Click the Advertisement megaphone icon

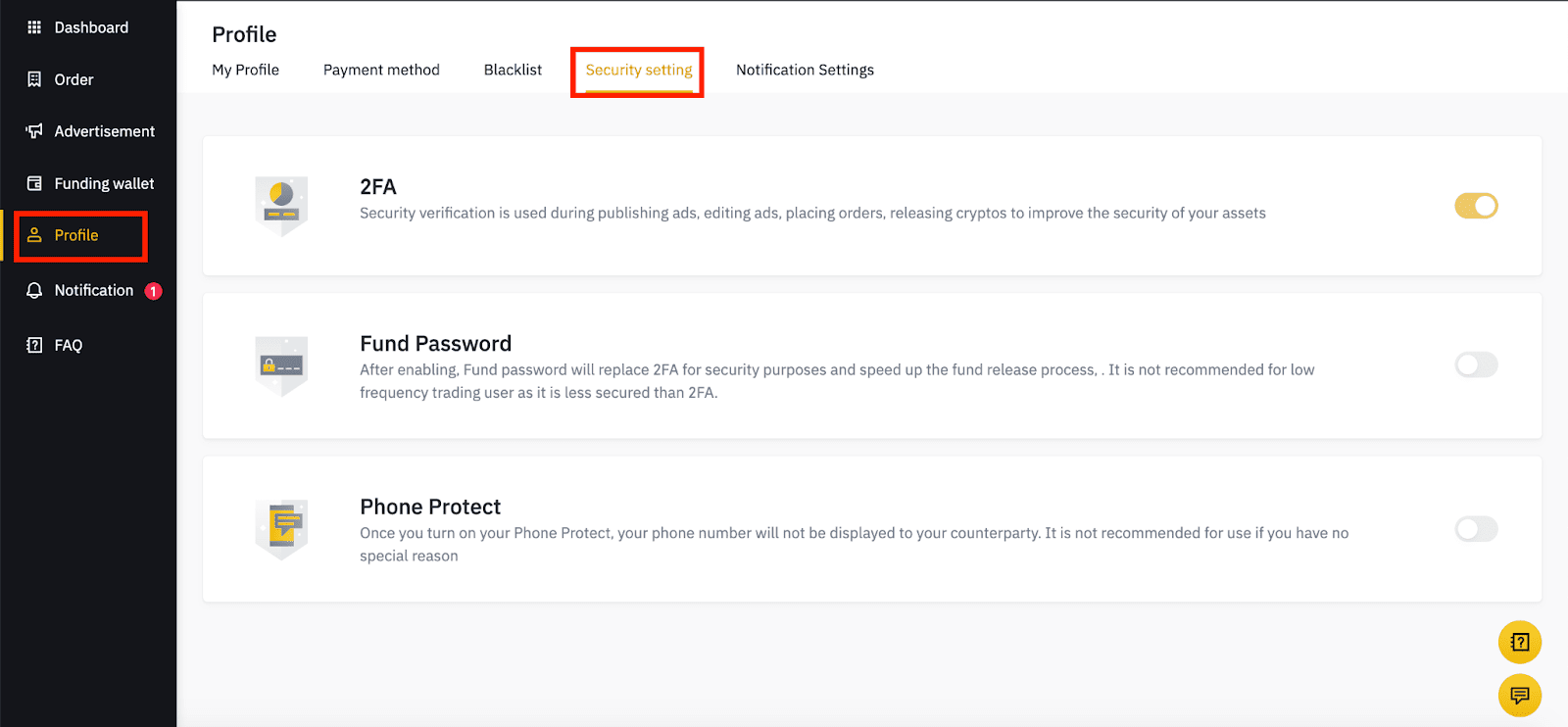click(34, 131)
